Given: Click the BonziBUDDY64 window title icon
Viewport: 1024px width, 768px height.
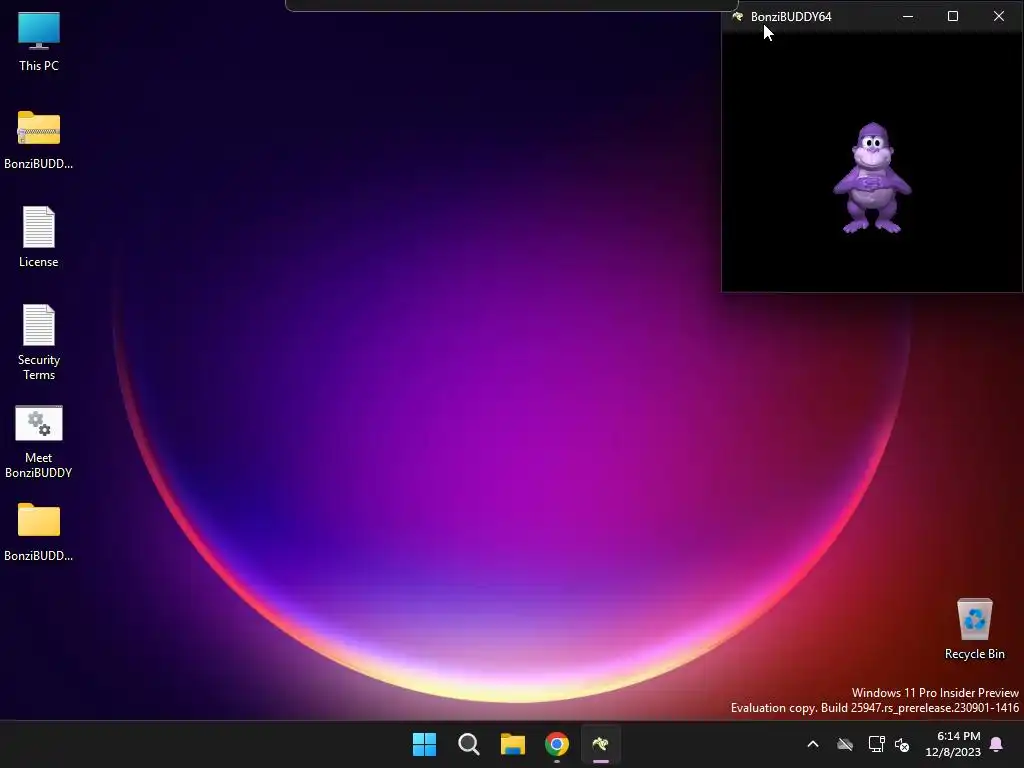Looking at the screenshot, I should click(737, 16).
